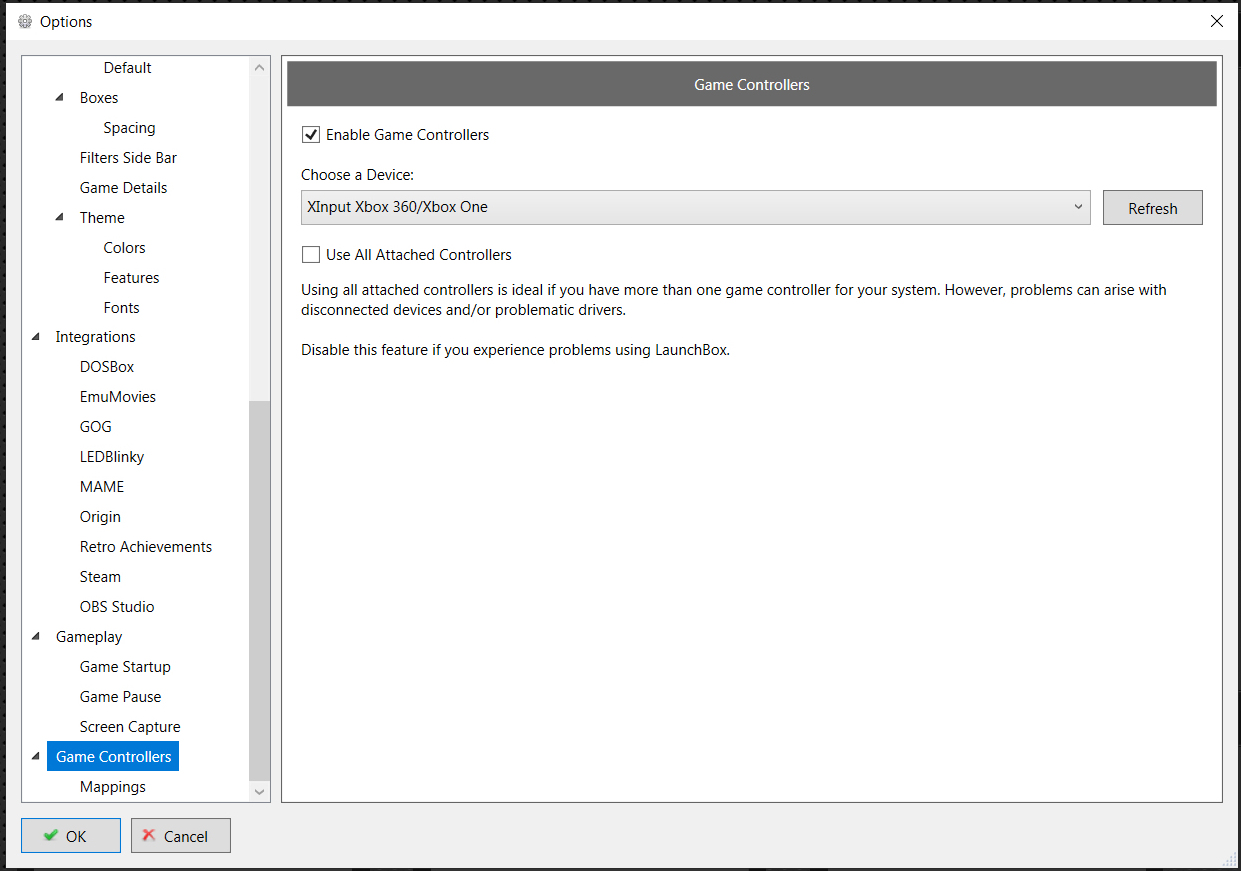This screenshot has height=871, width=1241.
Task: Enable Use All Attached Controllers checkbox
Action: click(x=311, y=254)
